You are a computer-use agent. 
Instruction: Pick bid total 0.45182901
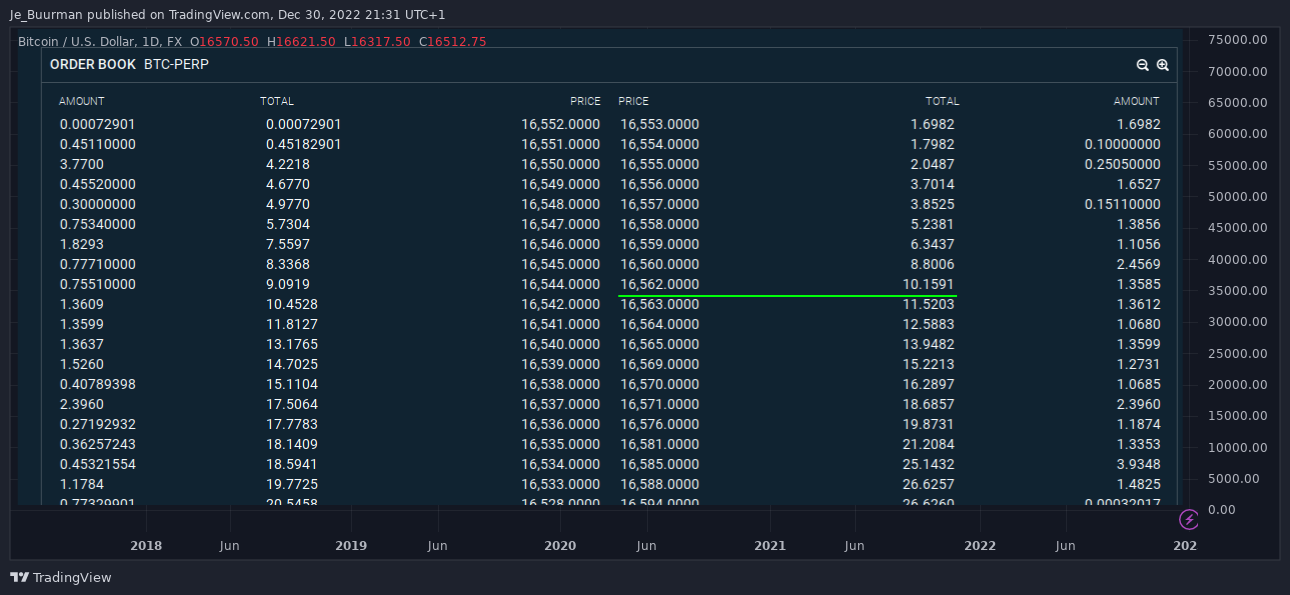tap(304, 144)
